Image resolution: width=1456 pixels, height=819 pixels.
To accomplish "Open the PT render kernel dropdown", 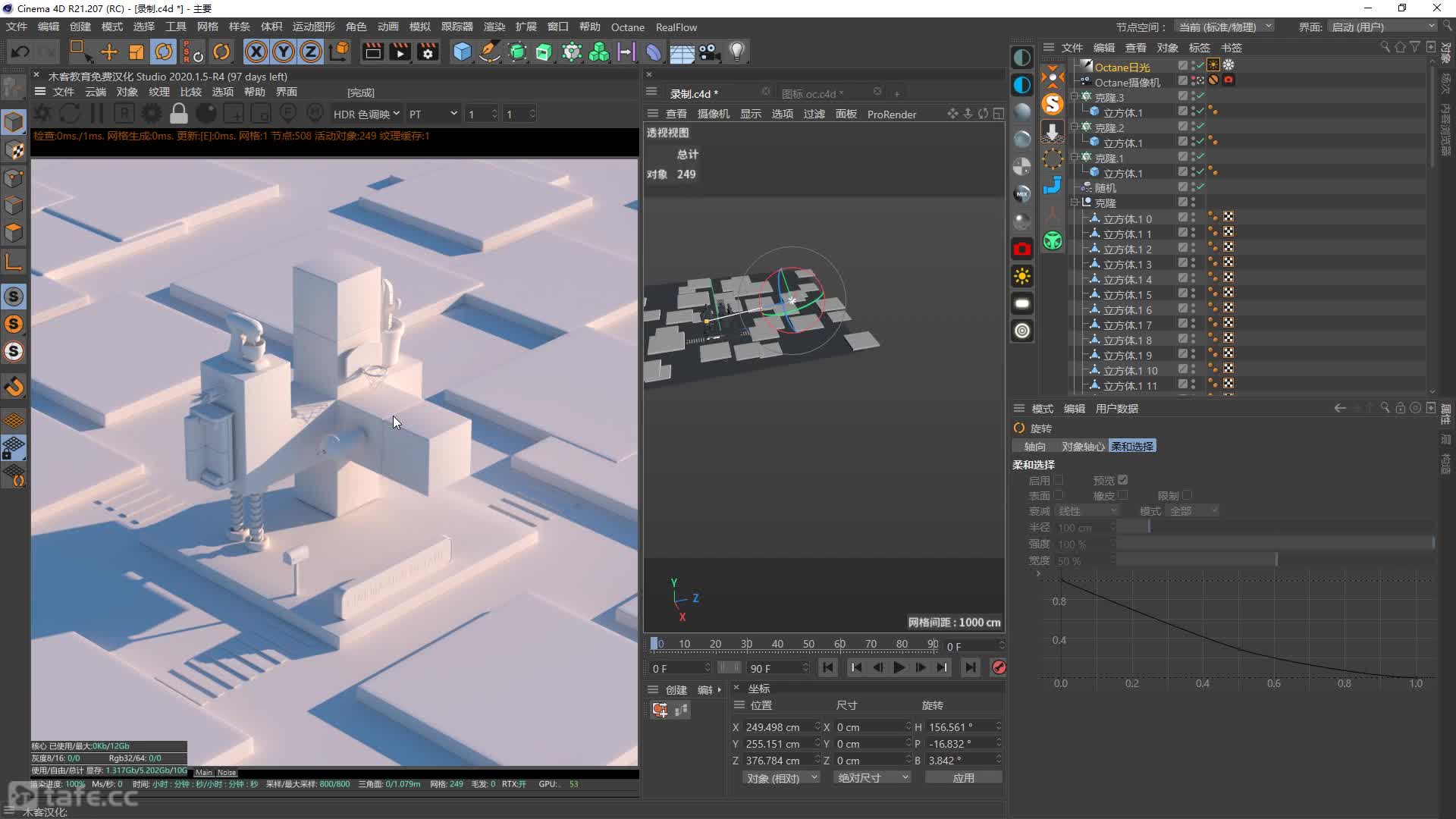I will point(433,114).
